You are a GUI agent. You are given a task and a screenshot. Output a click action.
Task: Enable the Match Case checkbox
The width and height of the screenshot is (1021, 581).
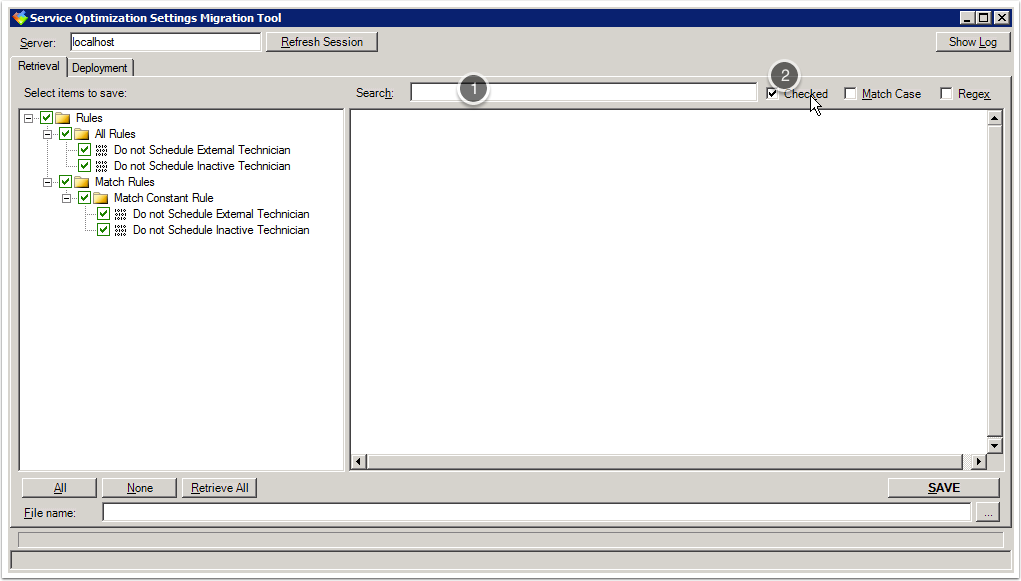pyautogui.click(x=850, y=94)
